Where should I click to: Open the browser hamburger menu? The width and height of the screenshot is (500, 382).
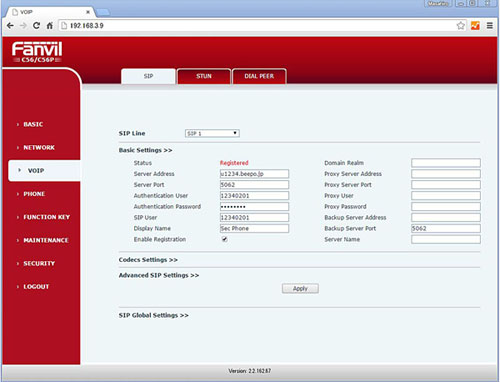pyautogui.click(x=490, y=26)
